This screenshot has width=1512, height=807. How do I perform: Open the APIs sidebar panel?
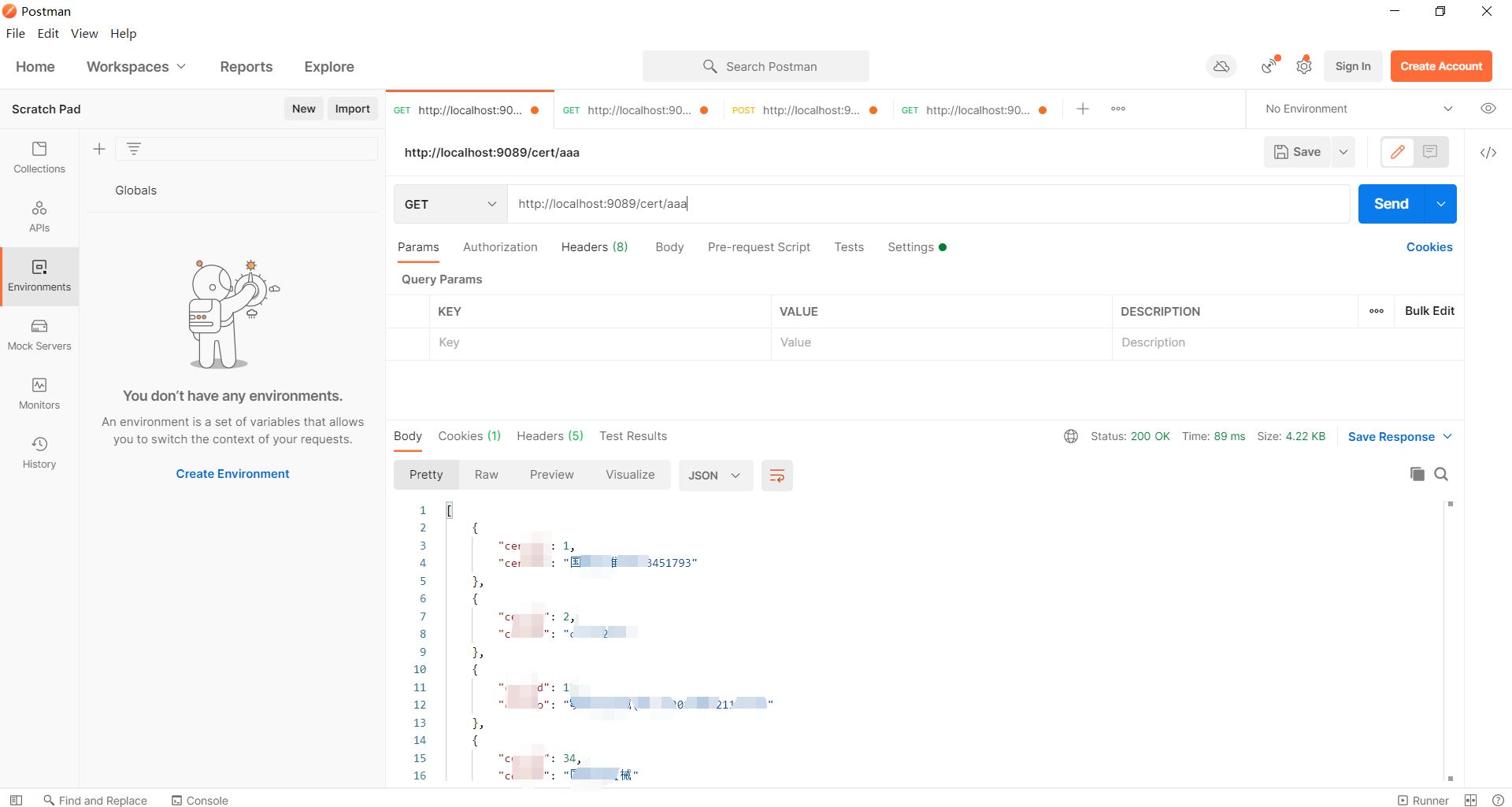(39, 217)
